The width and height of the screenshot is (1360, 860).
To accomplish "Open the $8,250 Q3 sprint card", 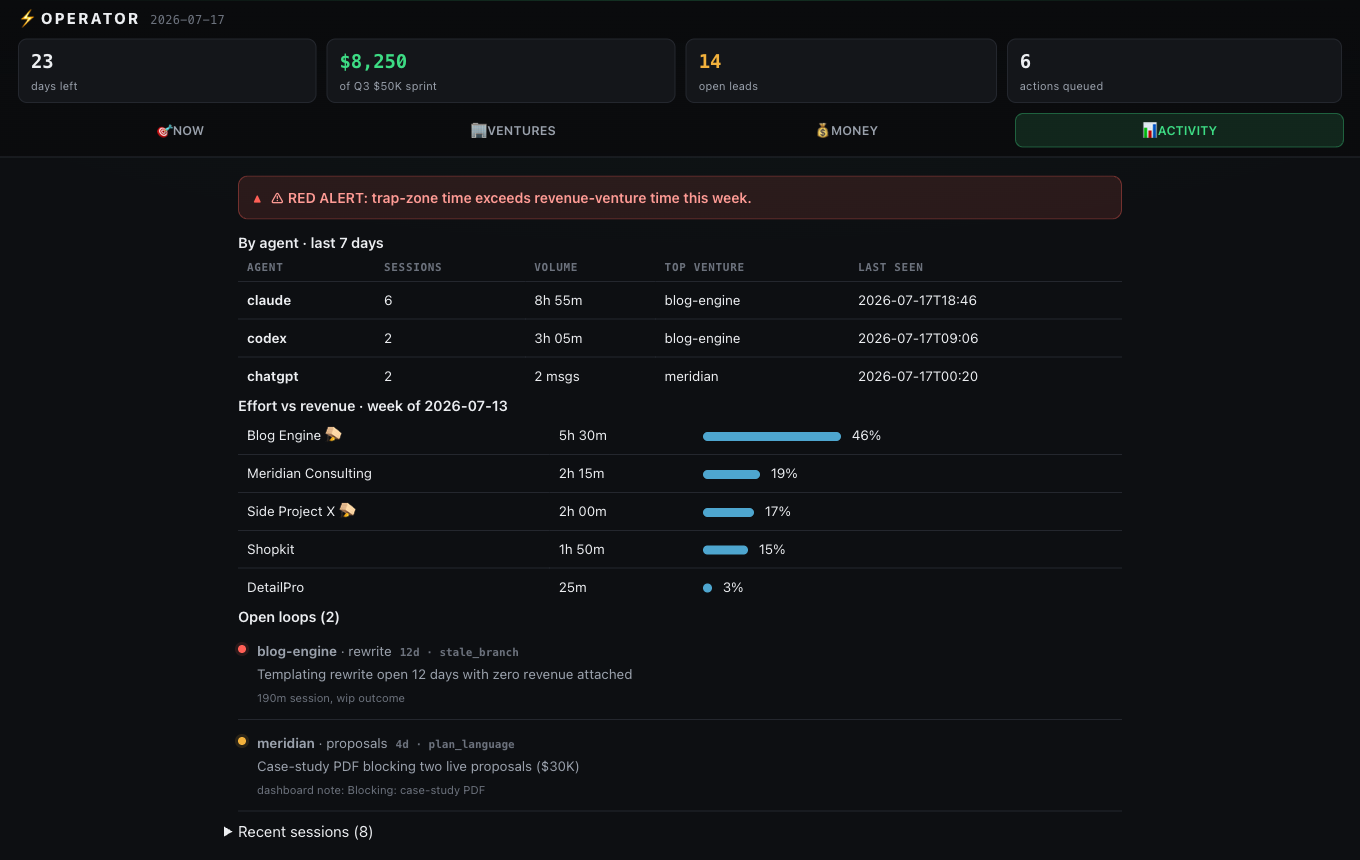I will coord(501,71).
